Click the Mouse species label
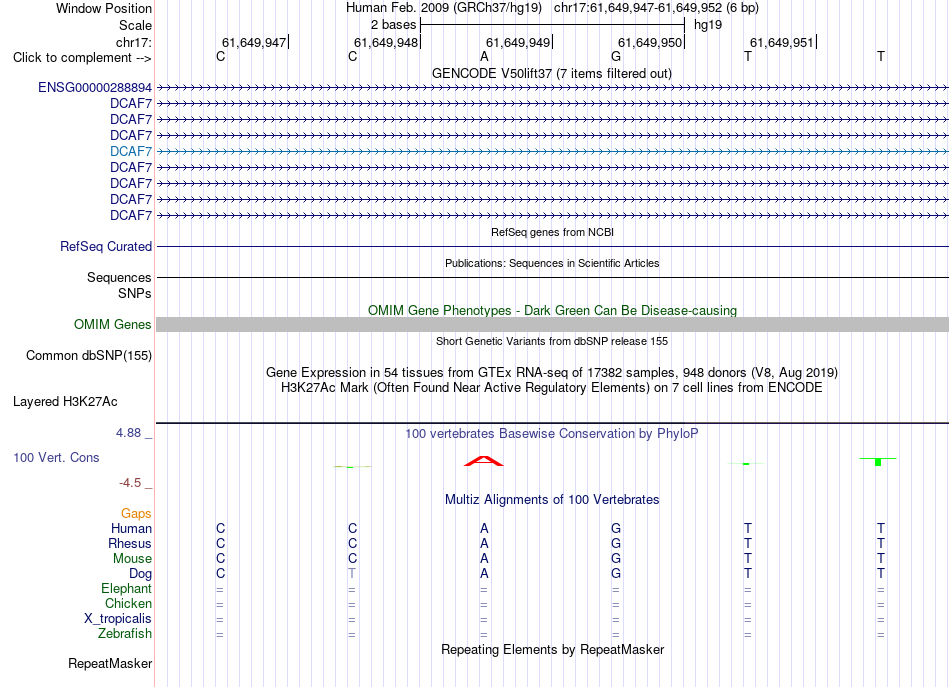This screenshot has width=950, height=687. click(132, 559)
